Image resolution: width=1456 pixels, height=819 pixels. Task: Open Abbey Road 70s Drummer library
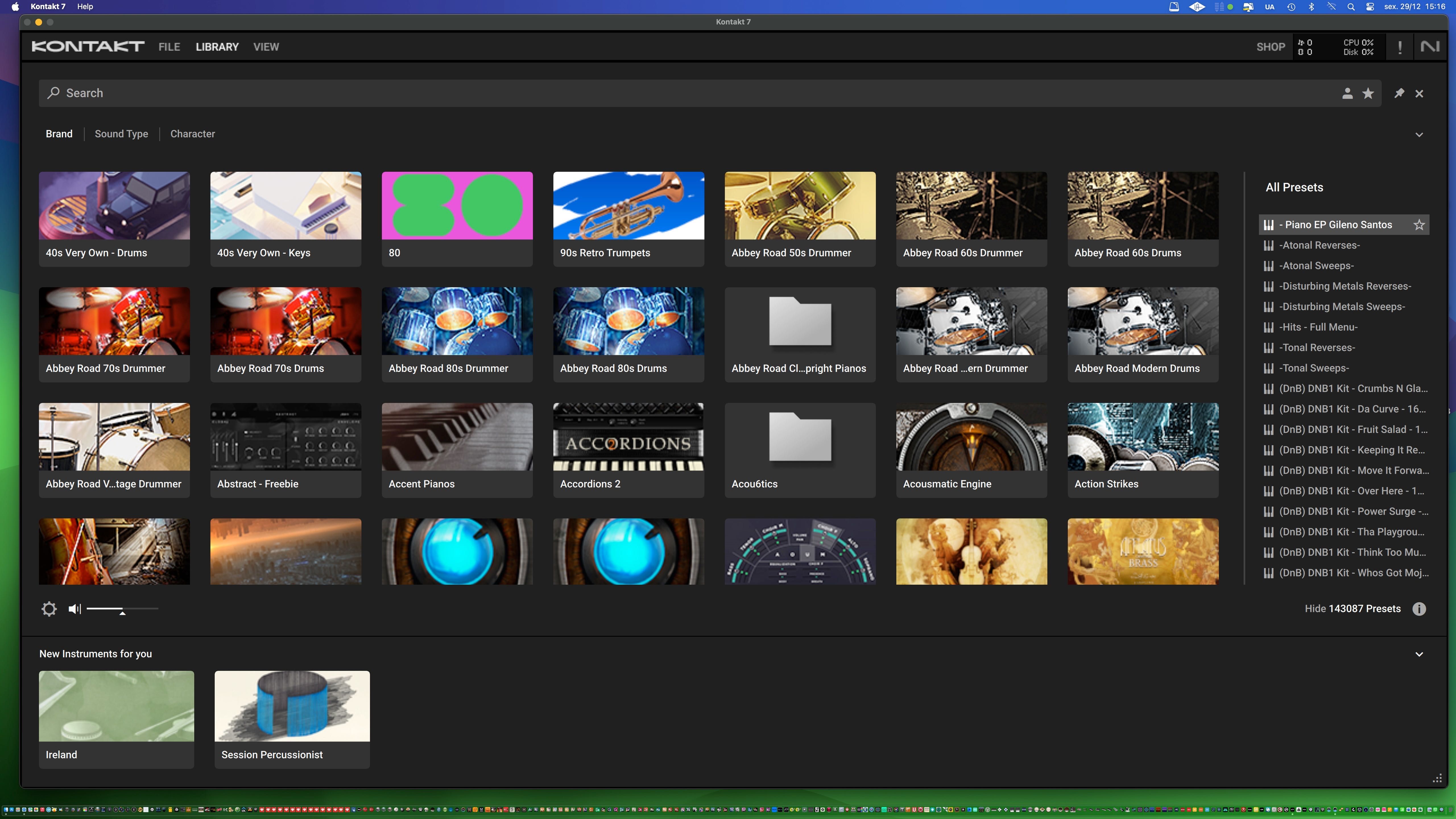pos(114,335)
